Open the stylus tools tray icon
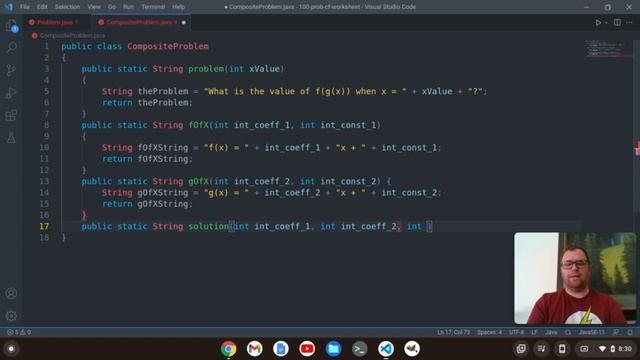Image resolution: width=640 pixels, height=360 pixels. click(x=542, y=349)
